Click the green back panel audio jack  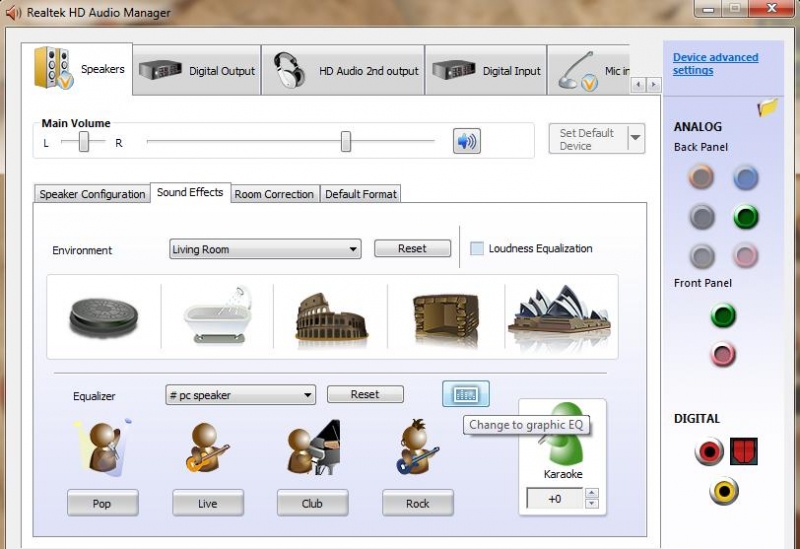[745, 216]
